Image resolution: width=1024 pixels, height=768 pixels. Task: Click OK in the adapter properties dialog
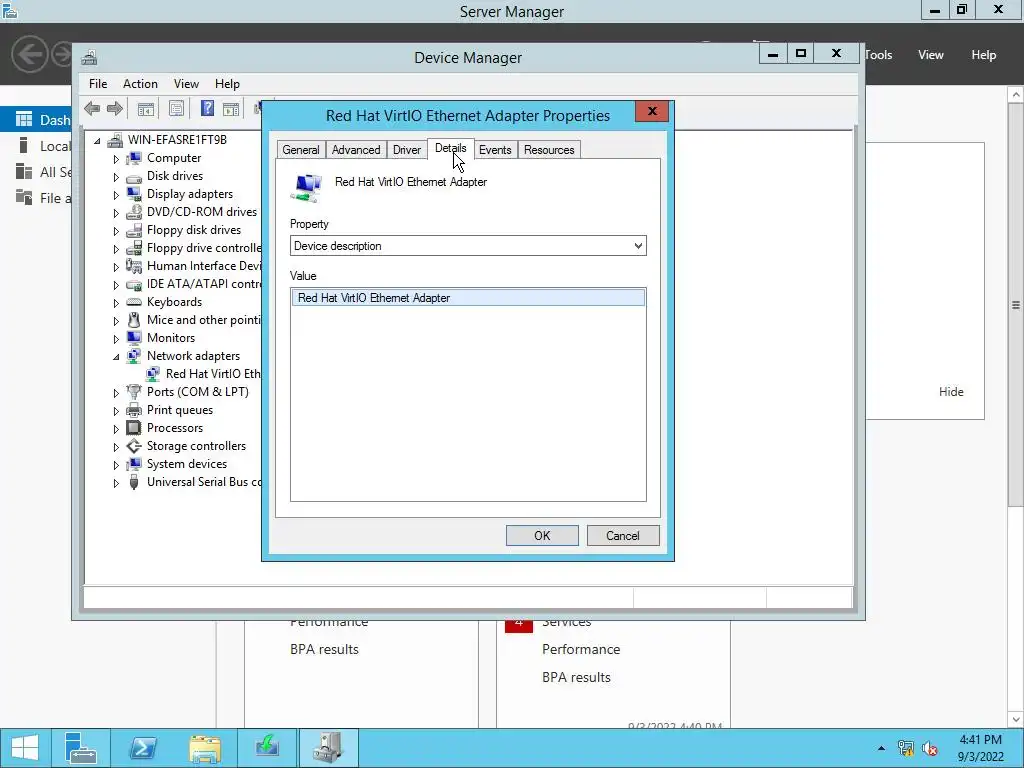542,536
